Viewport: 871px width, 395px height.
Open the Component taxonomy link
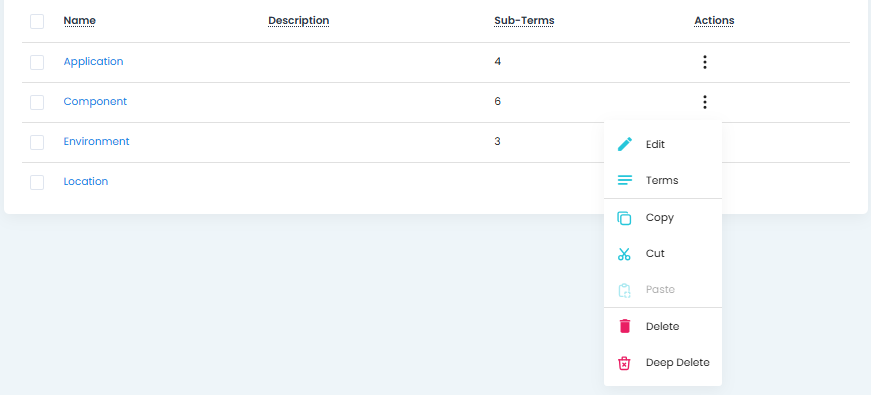(x=95, y=102)
